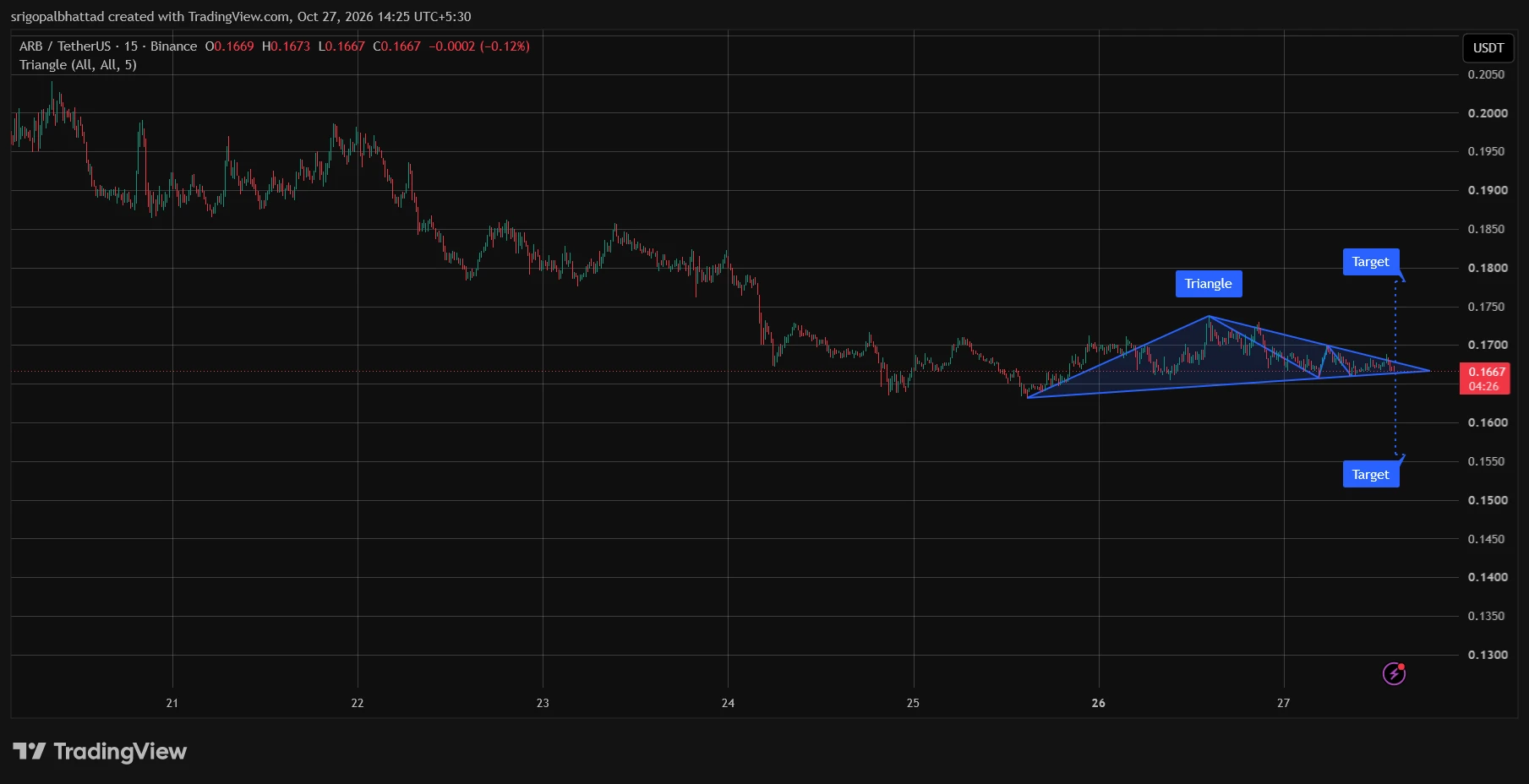
Task: Click the ARB / TetherUS symbol title
Action: tap(65, 46)
